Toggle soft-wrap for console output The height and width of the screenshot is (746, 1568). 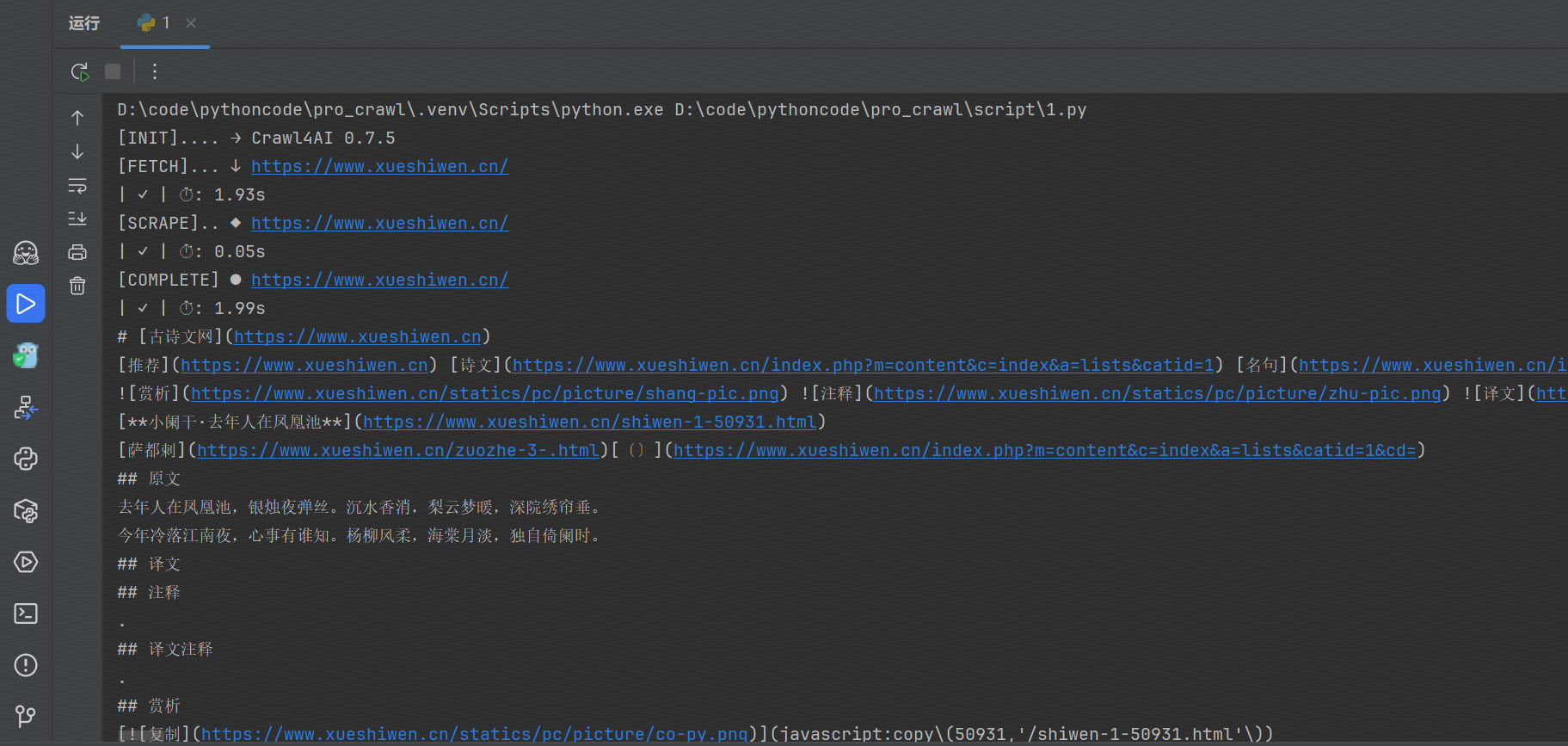77,185
